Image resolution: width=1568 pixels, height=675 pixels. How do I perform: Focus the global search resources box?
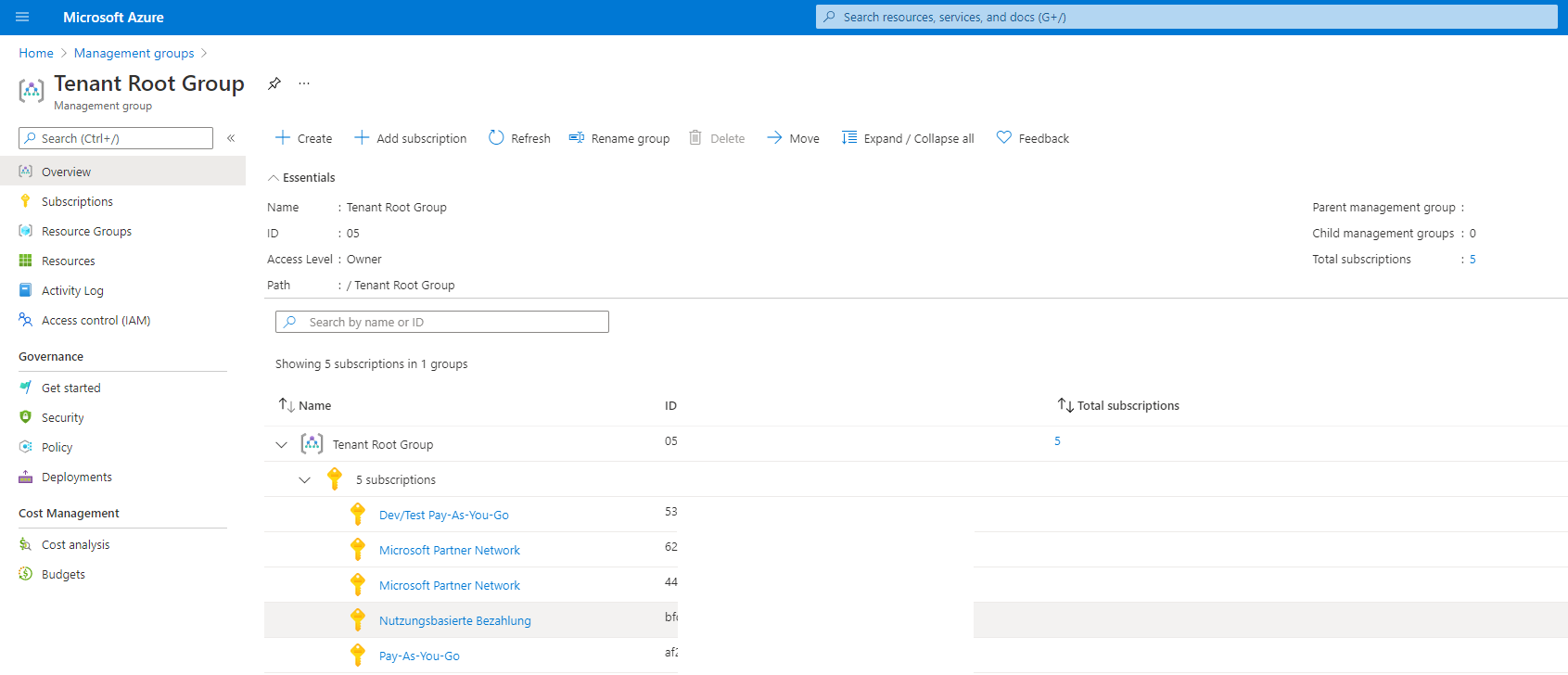[x=1186, y=17]
